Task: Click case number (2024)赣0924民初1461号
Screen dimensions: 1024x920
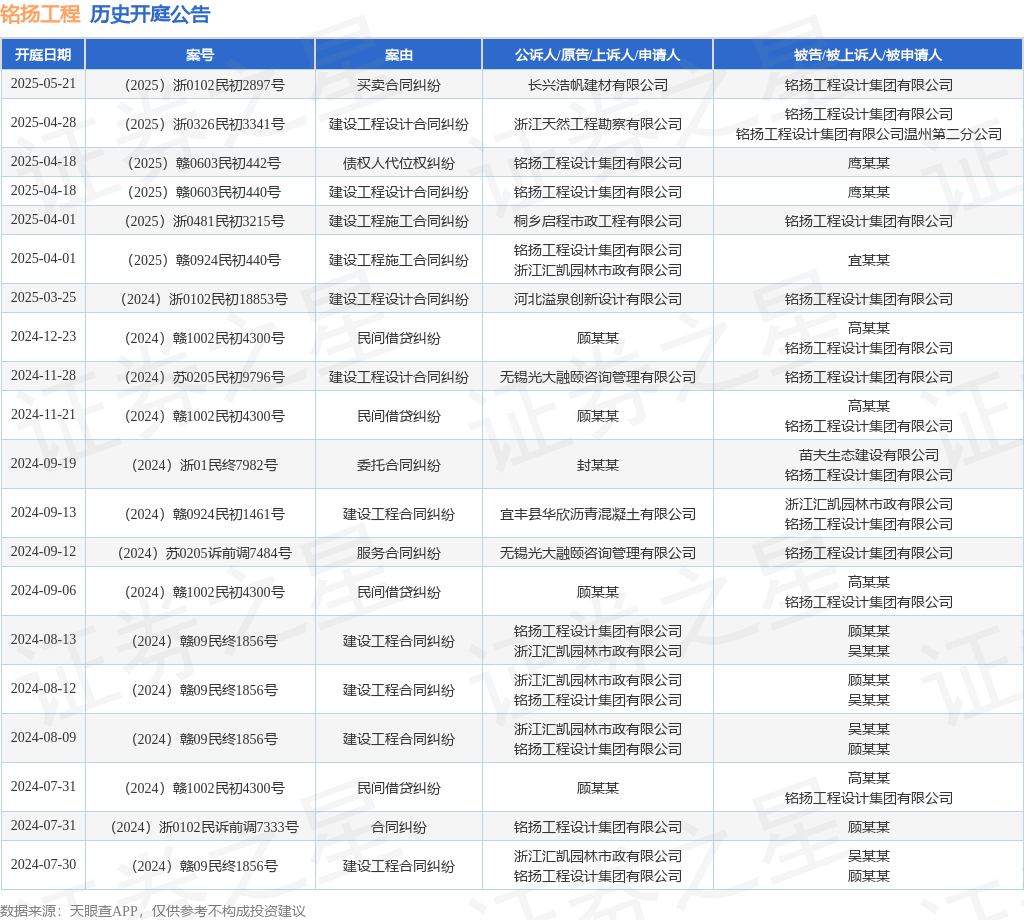Action: pos(204,515)
